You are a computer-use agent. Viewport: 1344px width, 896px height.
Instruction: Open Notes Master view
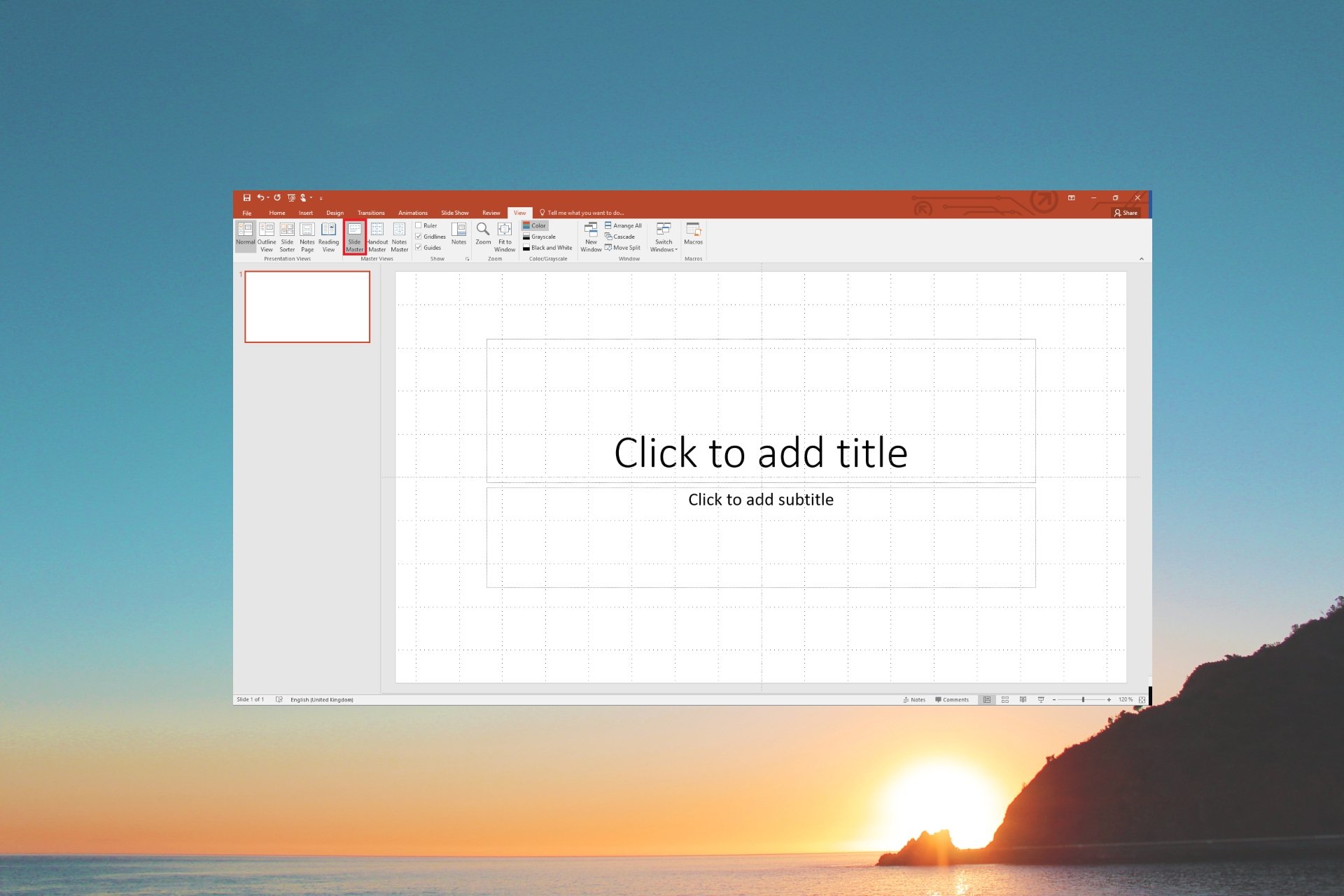click(399, 237)
